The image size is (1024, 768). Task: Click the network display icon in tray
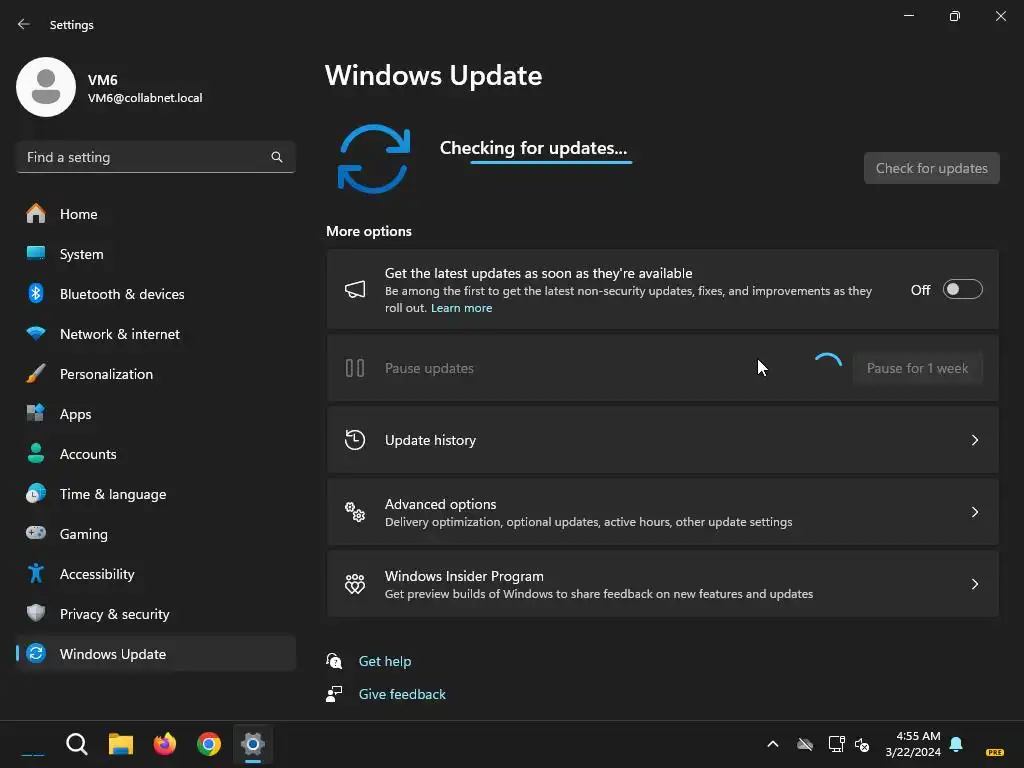837,744
